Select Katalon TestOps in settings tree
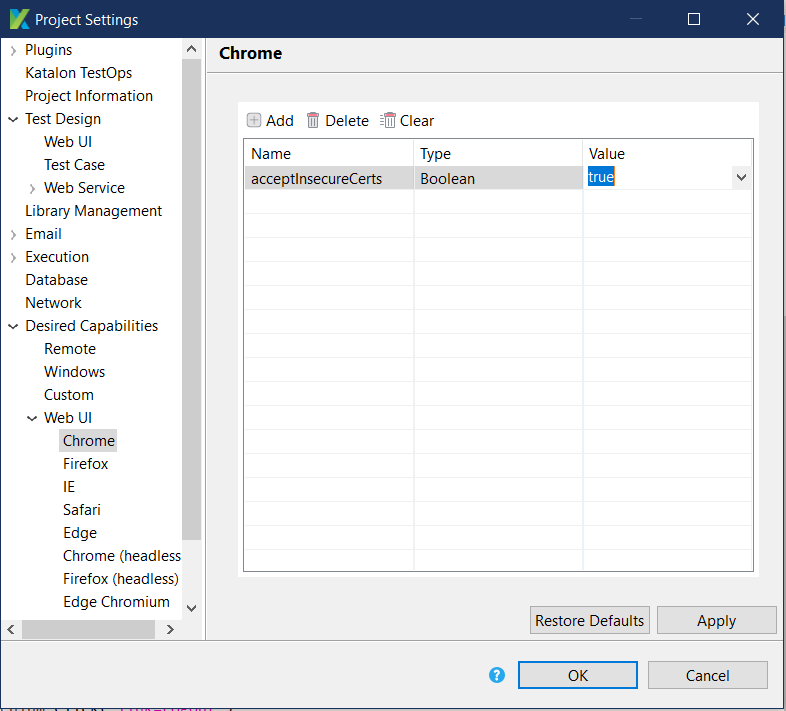 coord(79,73)
